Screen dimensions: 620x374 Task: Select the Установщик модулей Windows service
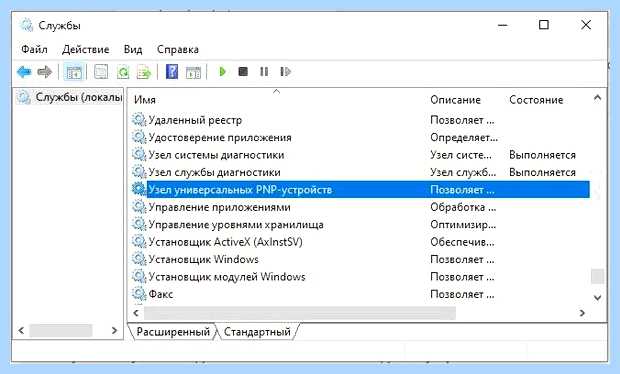point(227,276)
